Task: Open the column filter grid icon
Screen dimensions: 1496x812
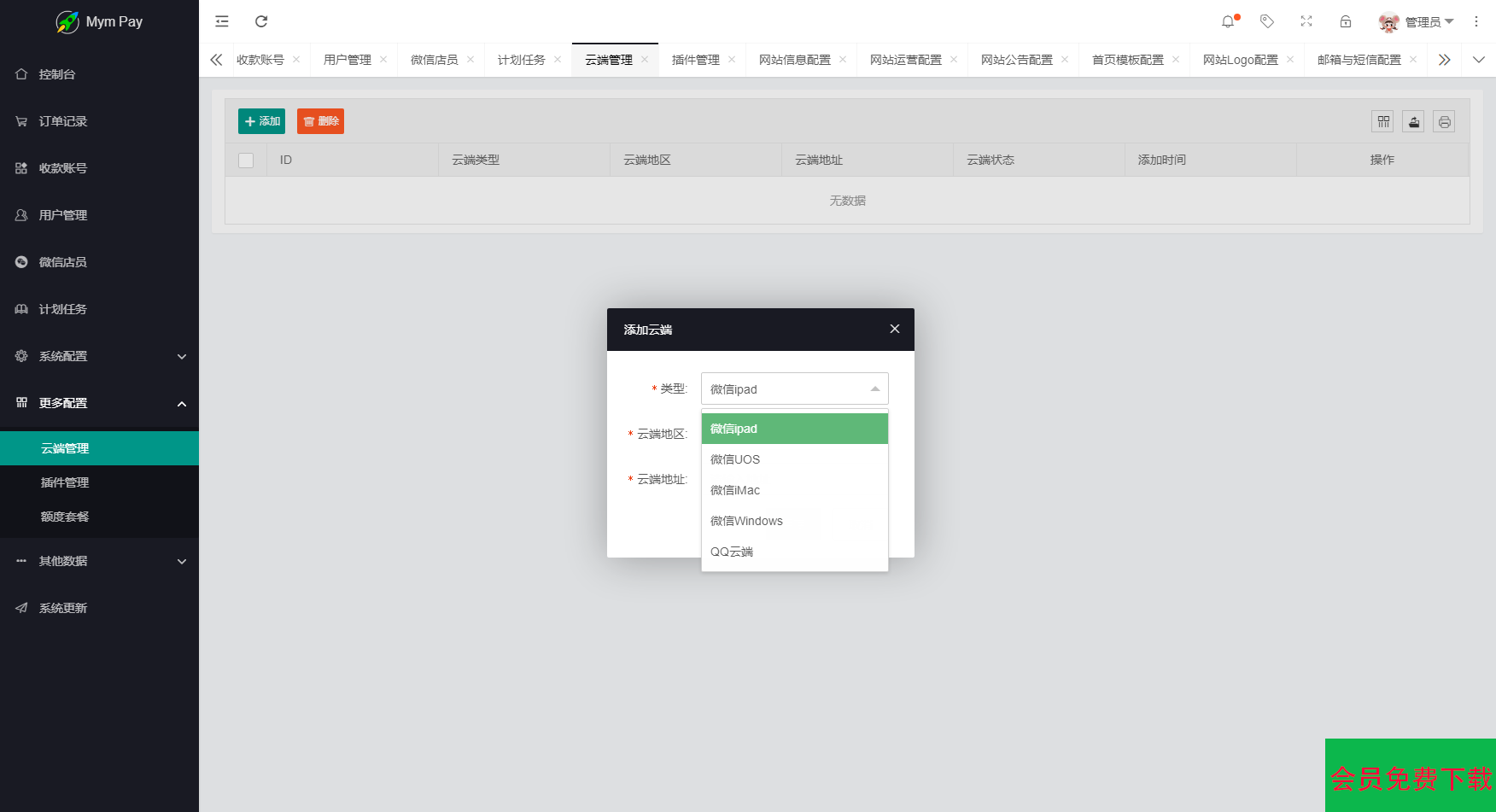Action: click(1383, 121)
